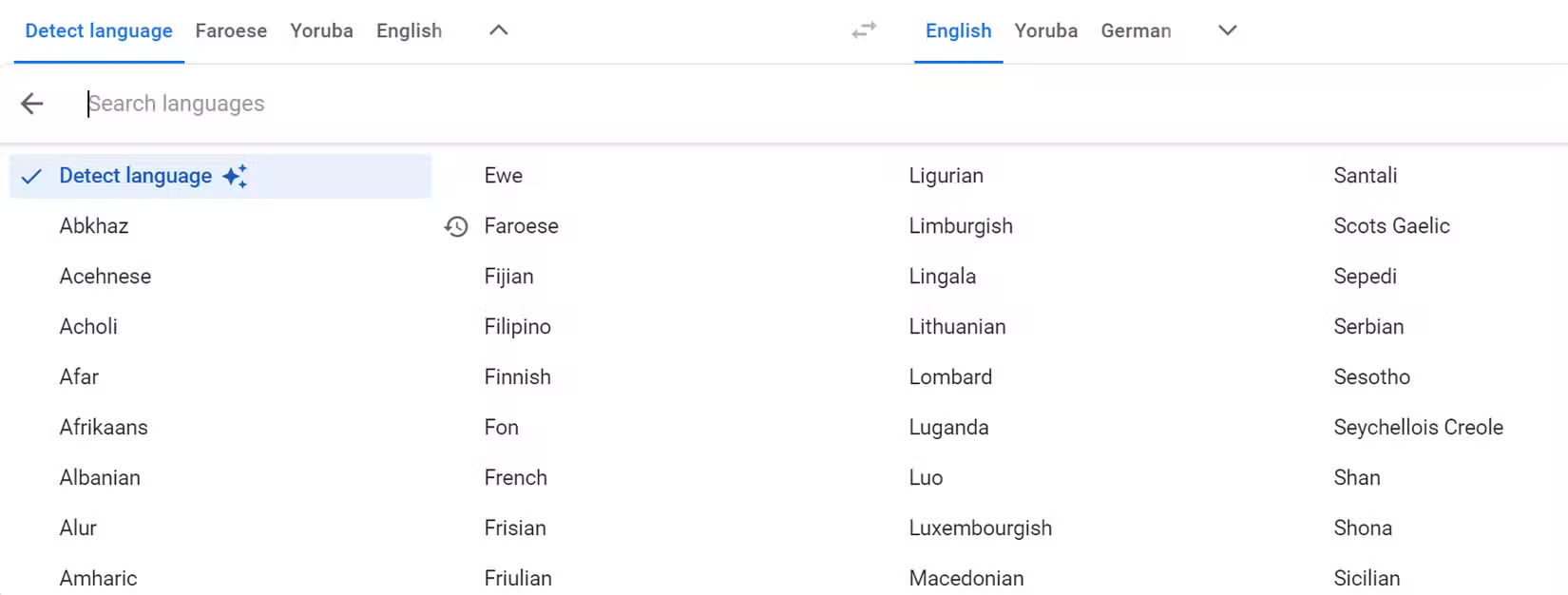This screenshot has height=595, width=1568.
Task: Select Luxembourgish from the language list
Action: point(980,528)
